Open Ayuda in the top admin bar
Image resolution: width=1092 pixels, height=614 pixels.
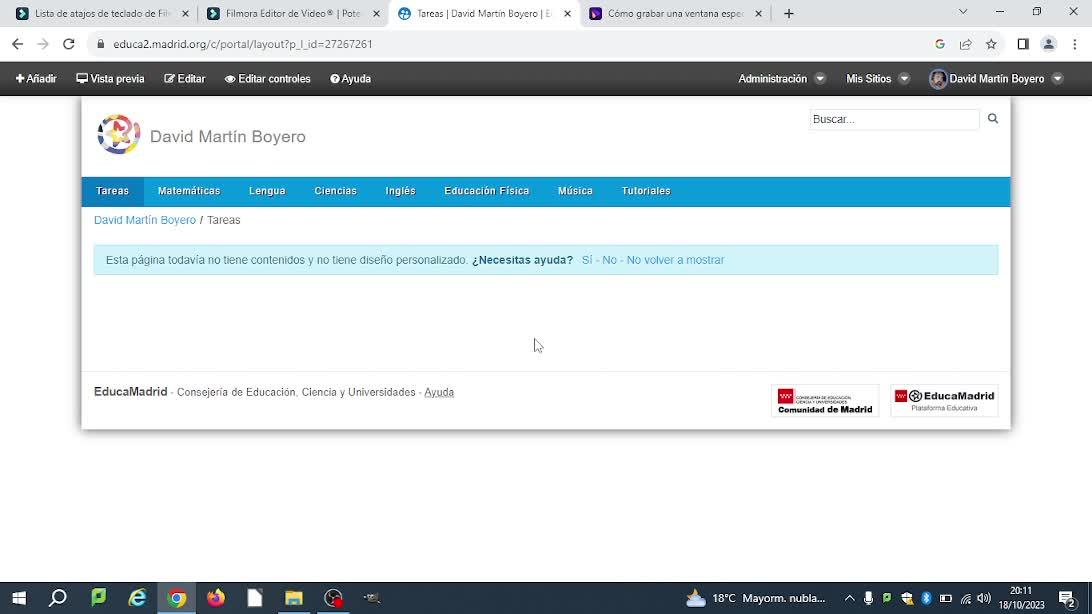[350, 79]
